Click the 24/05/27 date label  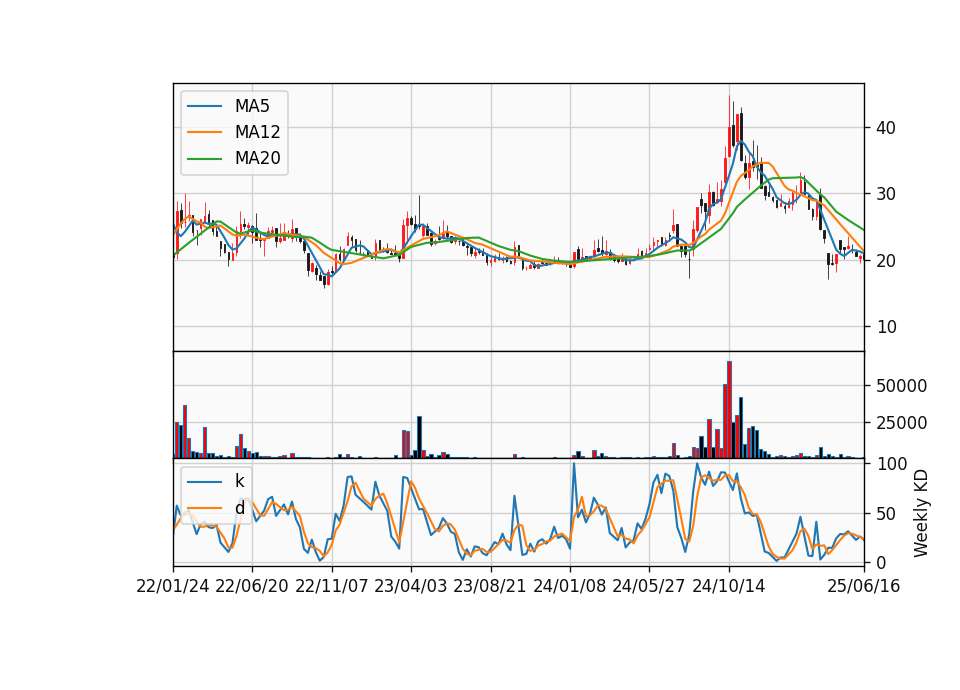click(x=649, y=586)
